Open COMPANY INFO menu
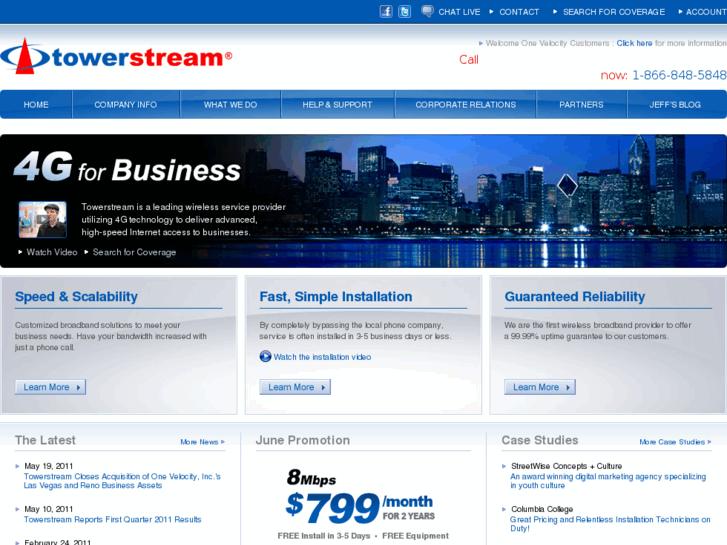Screen dimensions: 727x545 (x=126, y=105)
